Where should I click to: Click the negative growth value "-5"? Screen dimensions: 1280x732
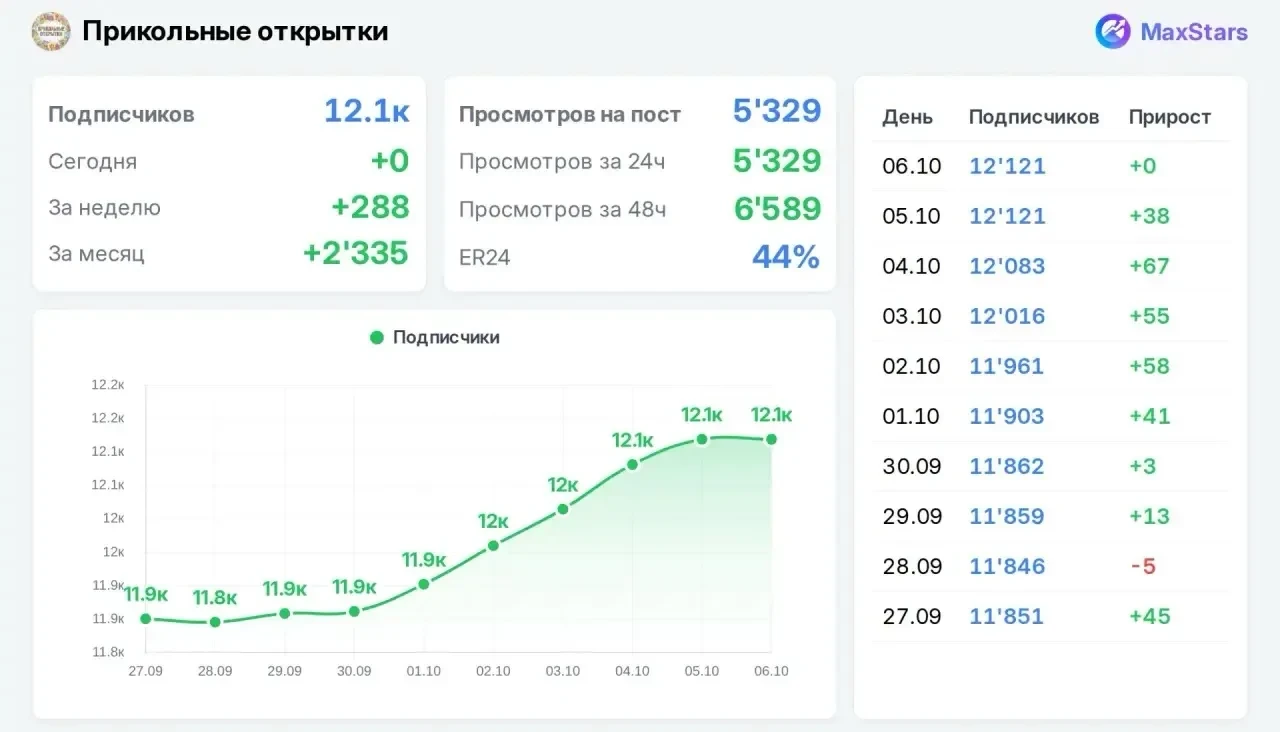pyautogui.click(x=1143, y=566)
